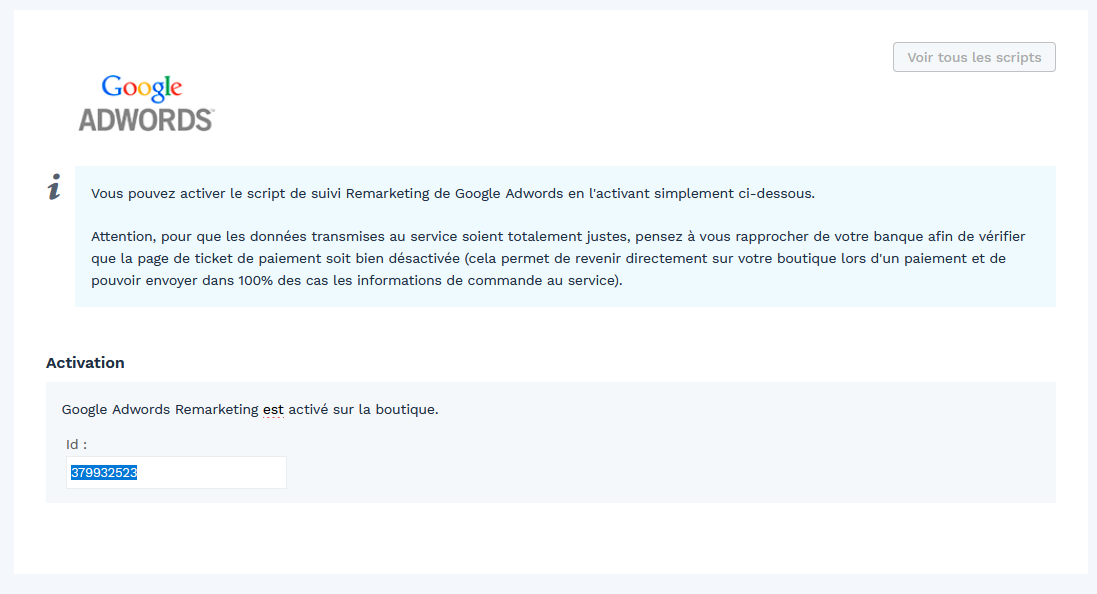Click the paragraph starting 'Attention, pour que les données'
Viewport: 1097px width, 594px height.
[558, 258]
